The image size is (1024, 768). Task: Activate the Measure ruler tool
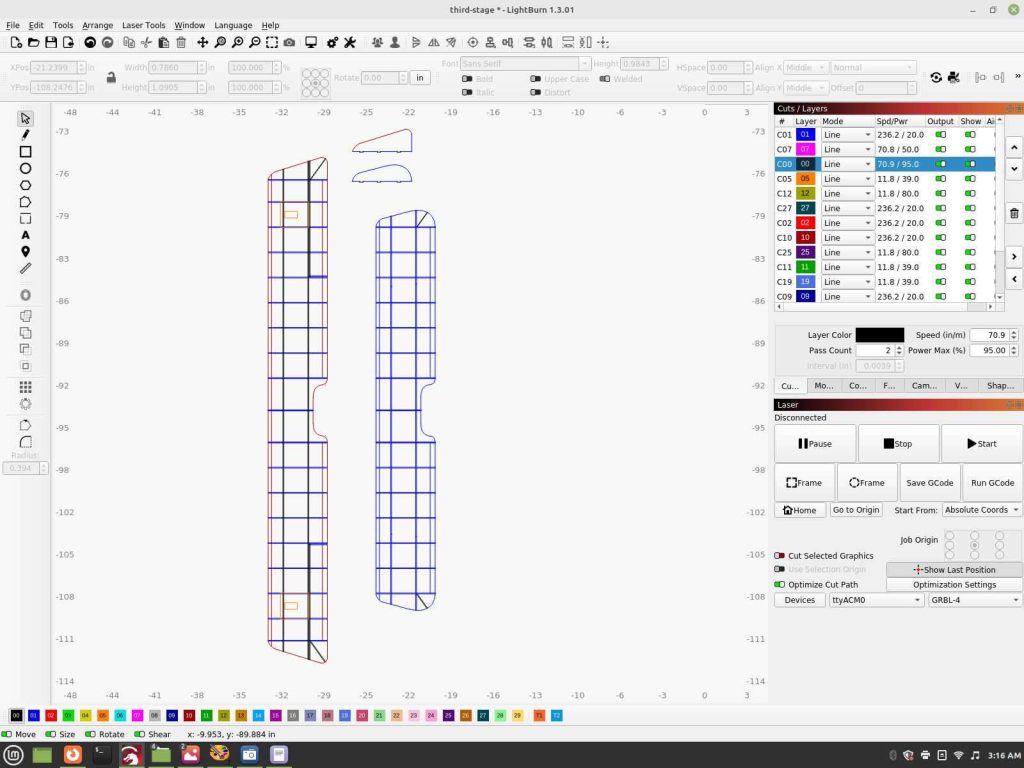[x=25, y=268]
